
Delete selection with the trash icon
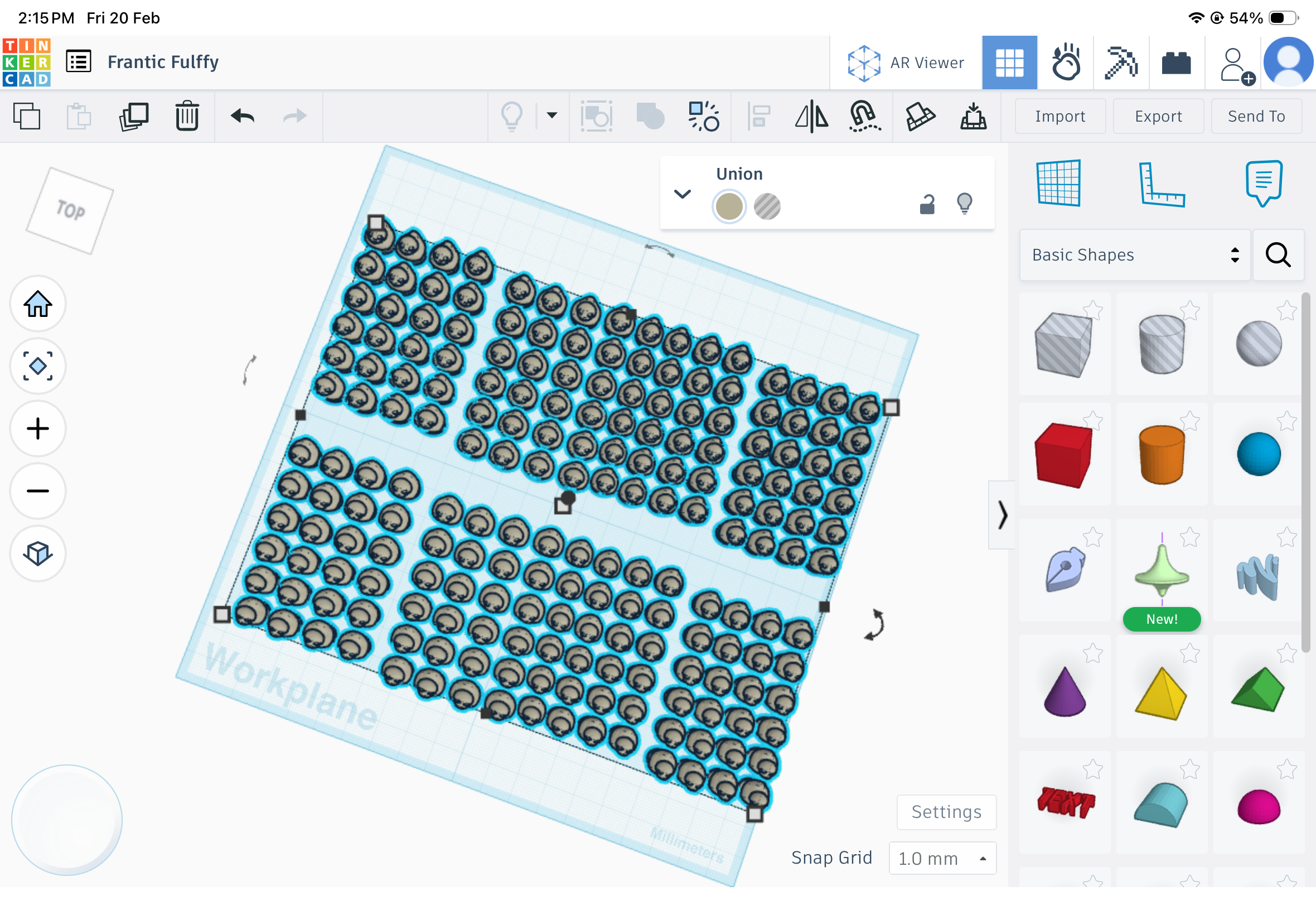[187, 117]
